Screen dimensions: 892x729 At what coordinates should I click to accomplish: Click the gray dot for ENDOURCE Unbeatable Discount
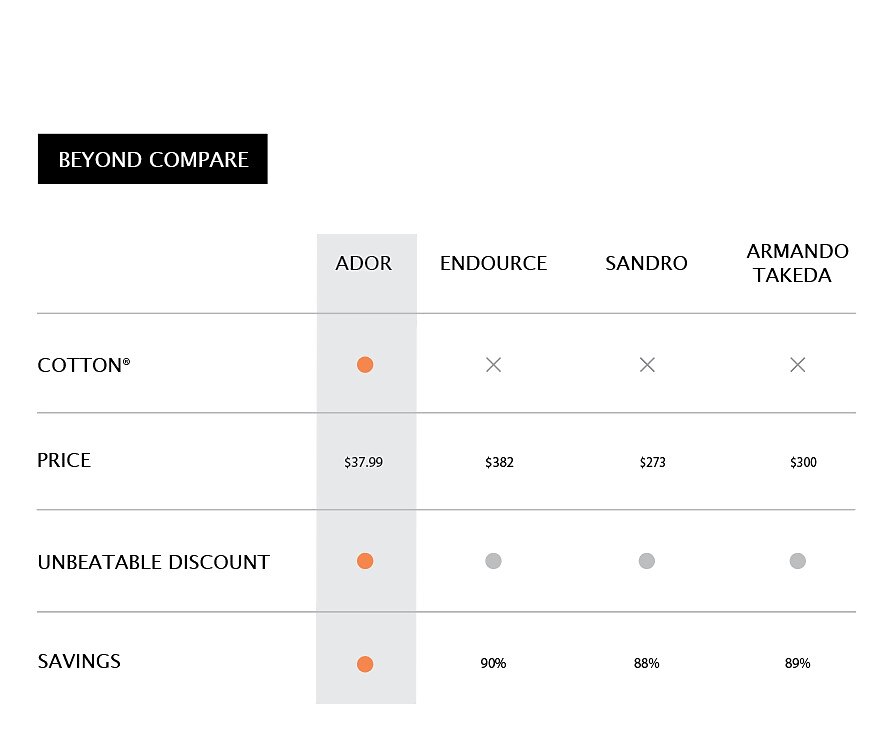click(x=493, y=561)
